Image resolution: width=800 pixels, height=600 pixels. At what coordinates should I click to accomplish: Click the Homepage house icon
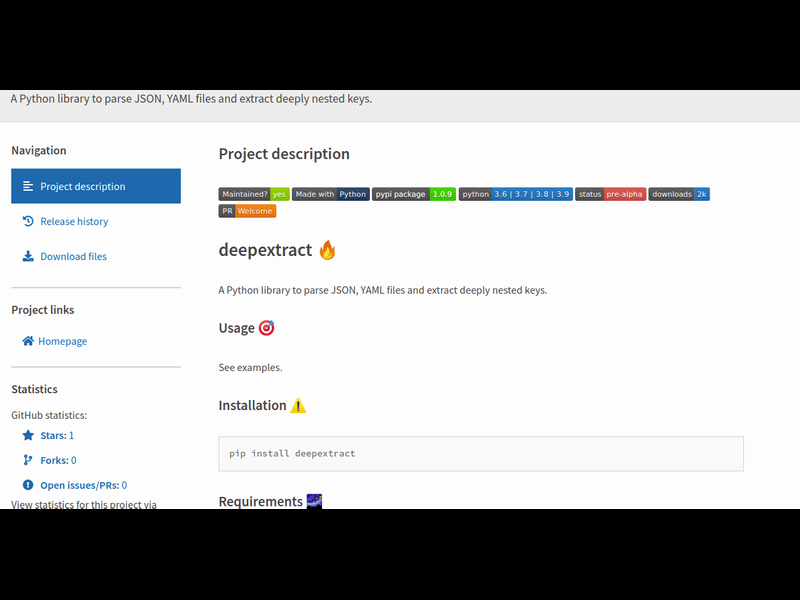click(x=28, y=341)
